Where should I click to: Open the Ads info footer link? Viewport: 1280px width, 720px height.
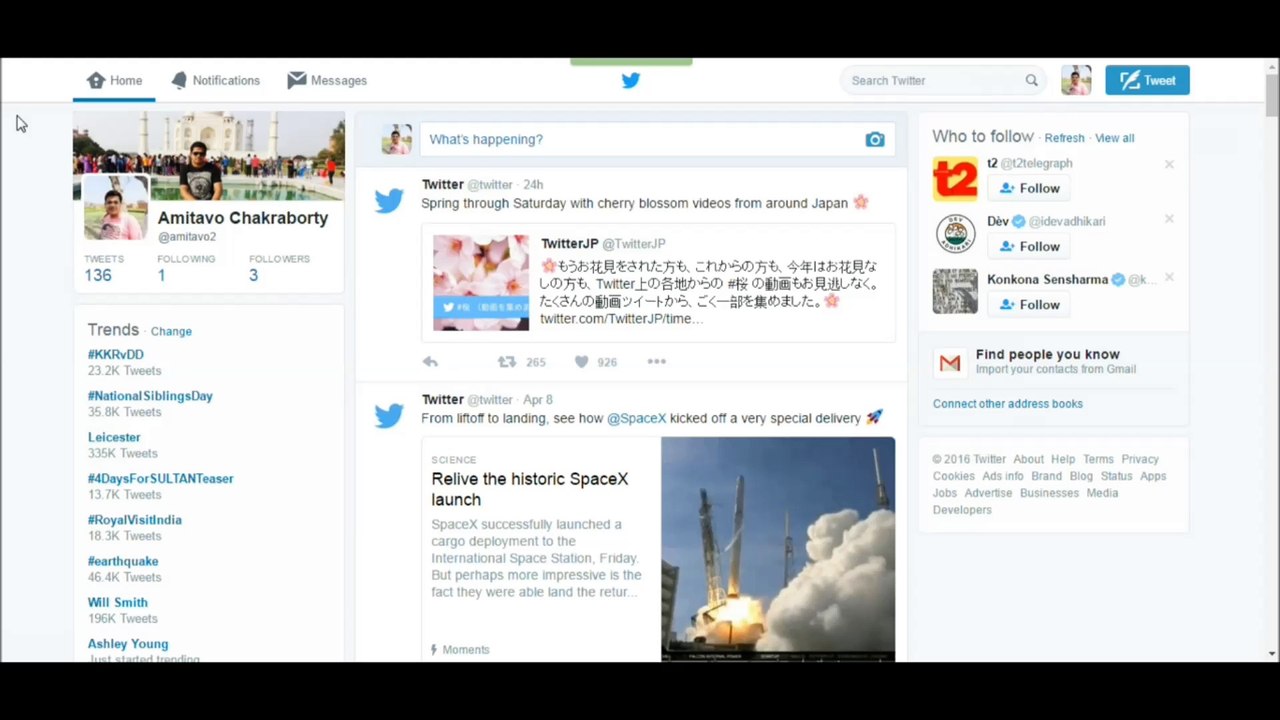(1003, 477)
